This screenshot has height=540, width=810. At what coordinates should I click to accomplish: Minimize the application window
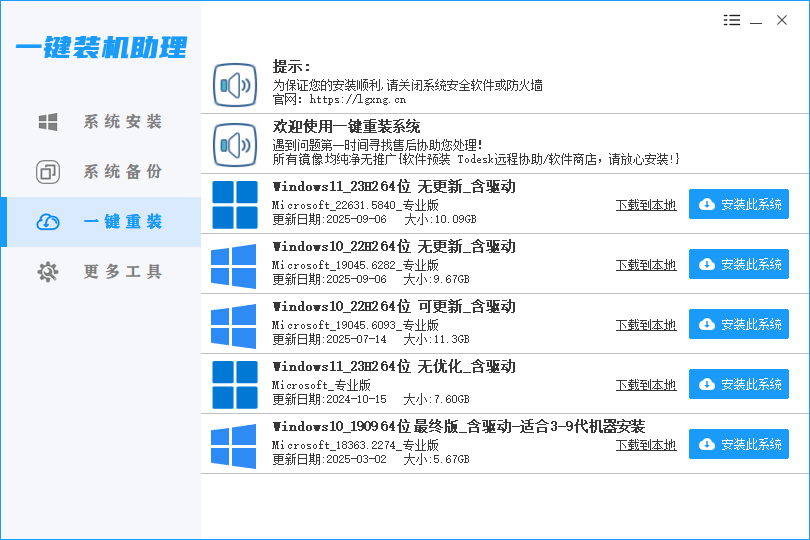pos(757,20)
